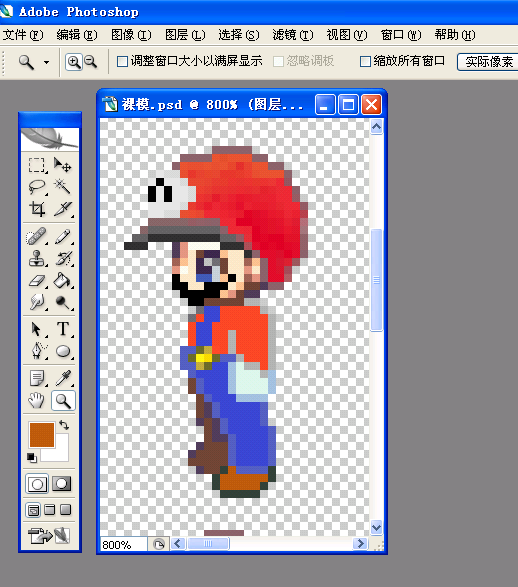518x587 pixels.
Task: Select the Slice tool
Action: click(x=63, y=209)
